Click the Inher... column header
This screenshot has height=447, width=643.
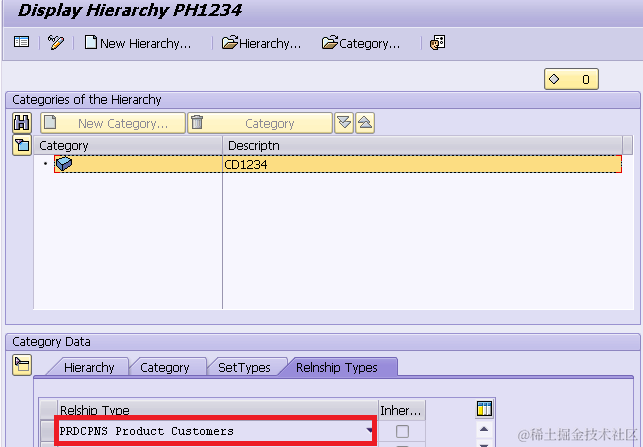click(402, 411)
